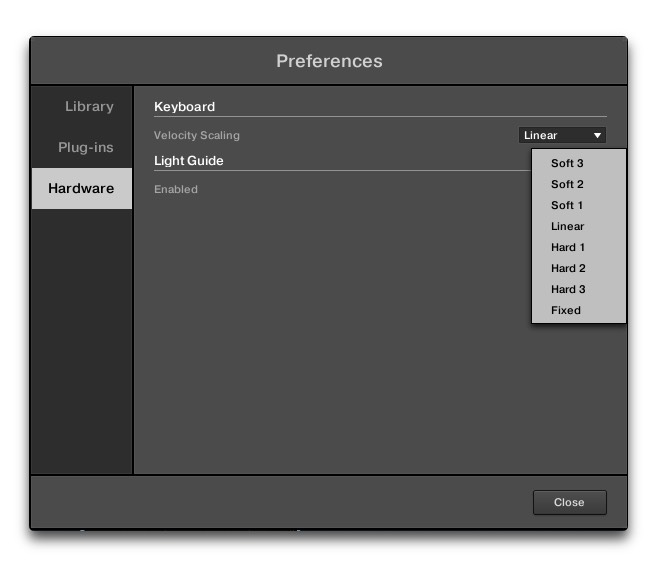Select the Hardware tab
Viewport: 657px width, 567px height.
[x=82, y=189]
